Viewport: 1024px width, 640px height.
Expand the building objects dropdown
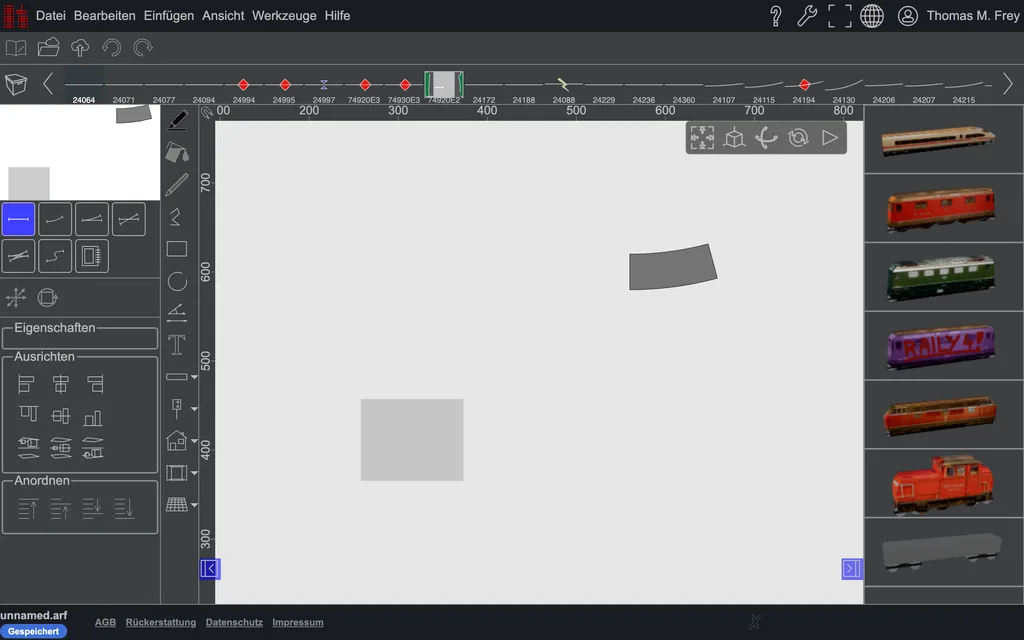coord(195,441)
